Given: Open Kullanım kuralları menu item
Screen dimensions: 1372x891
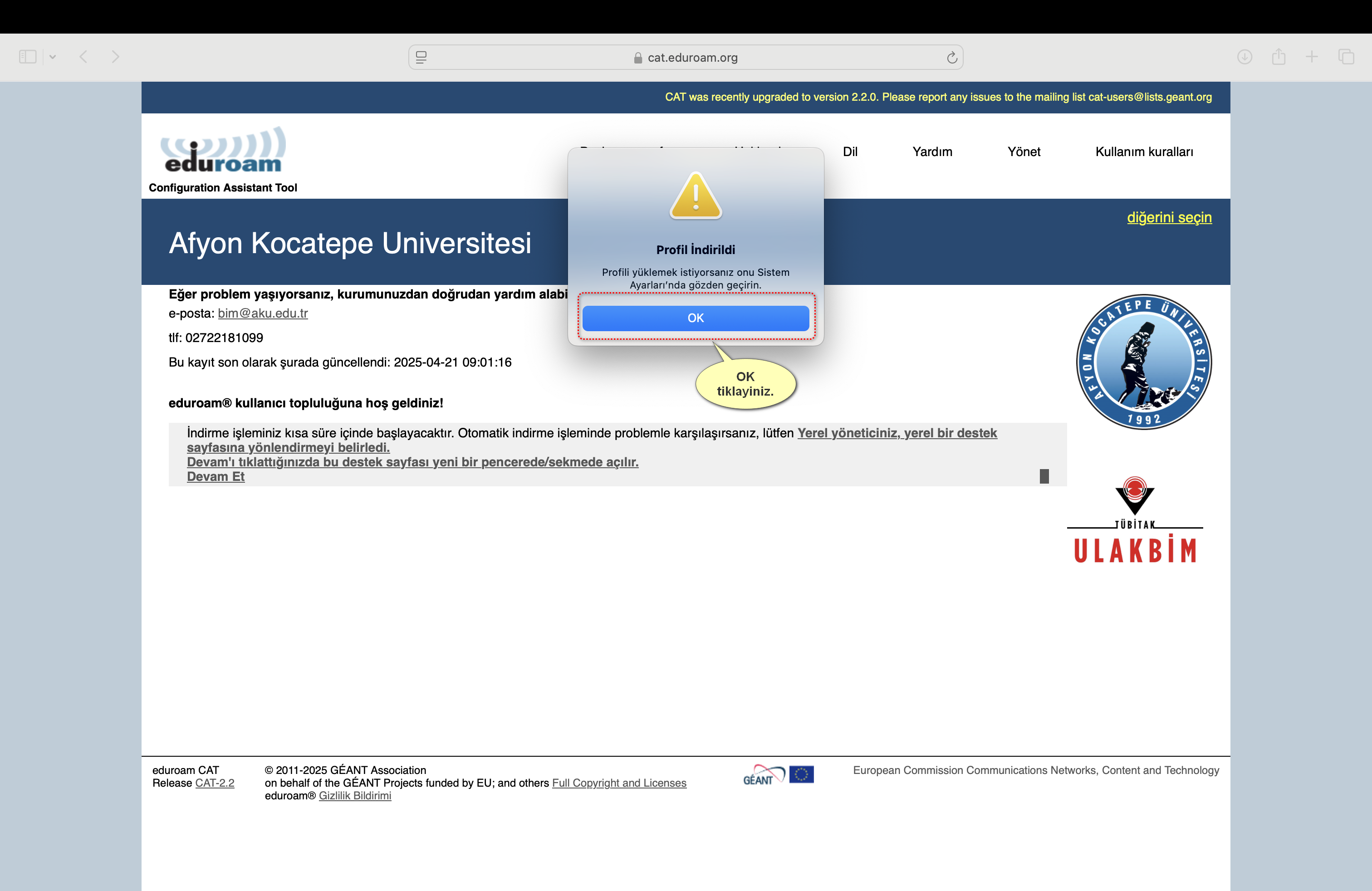Looking at the screenshot, I should [x=1144, y=152].
